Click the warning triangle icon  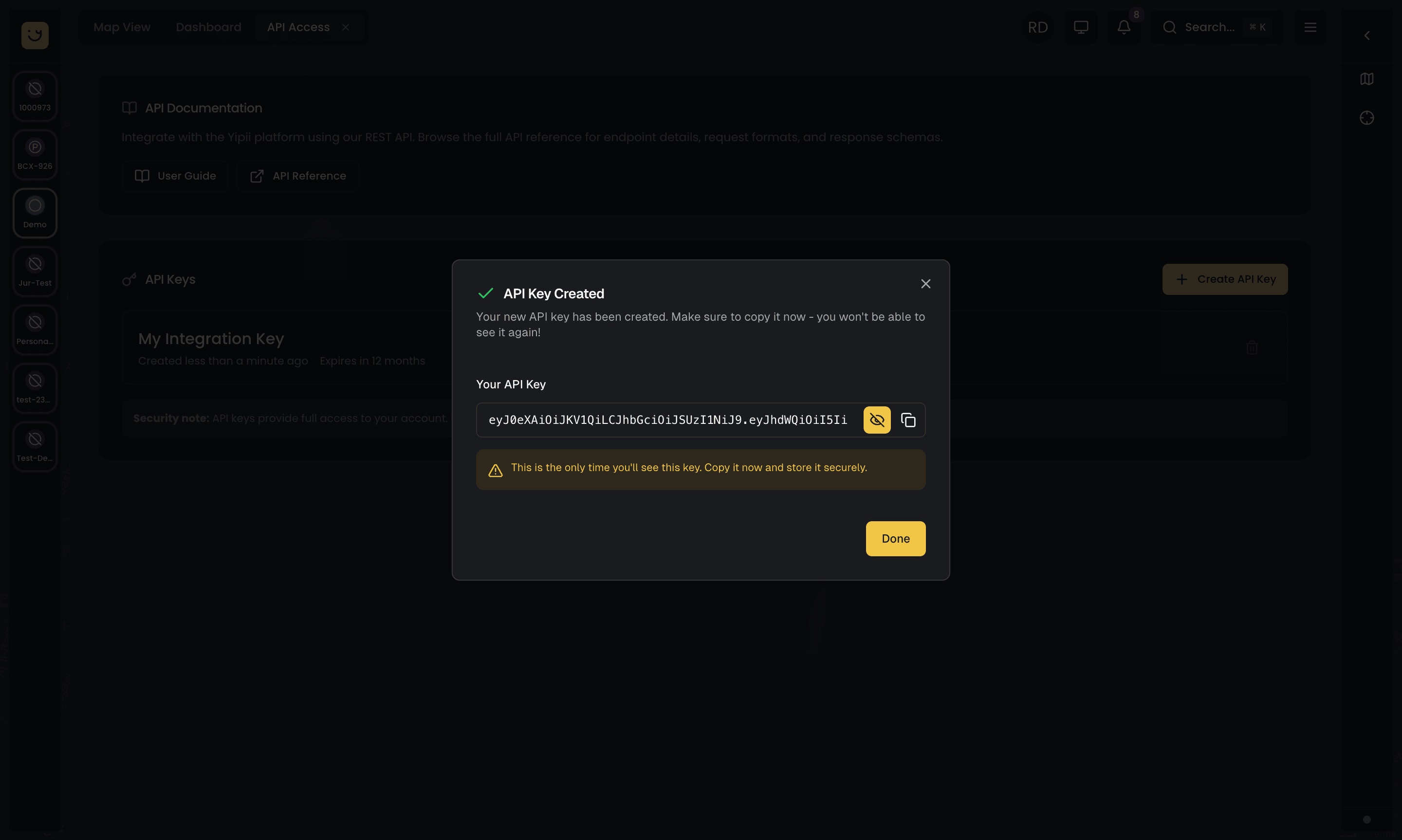pyautogui.click(x=495, y=471)
